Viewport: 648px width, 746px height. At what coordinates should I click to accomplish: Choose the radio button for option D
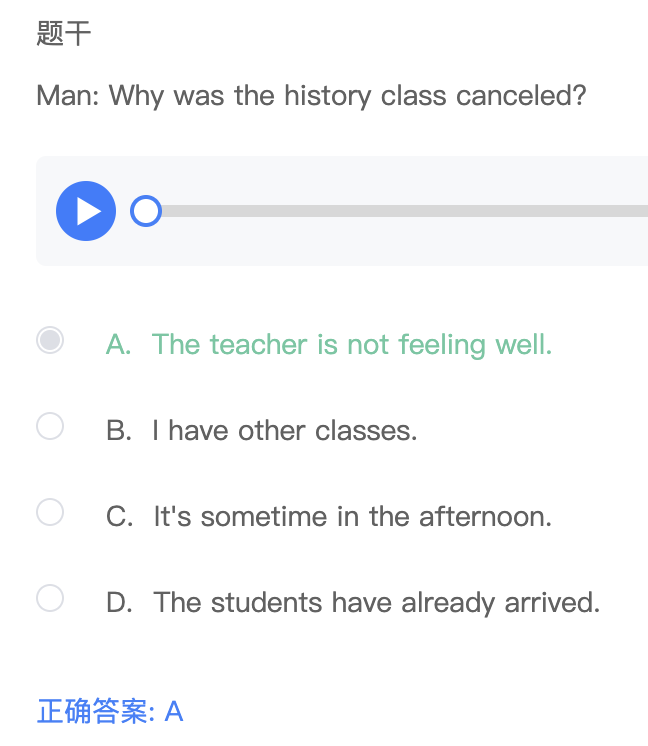pos(50,599)
